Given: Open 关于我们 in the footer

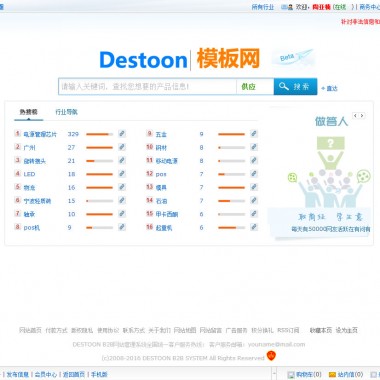Looking at the screenshot, I should (159, 330).
